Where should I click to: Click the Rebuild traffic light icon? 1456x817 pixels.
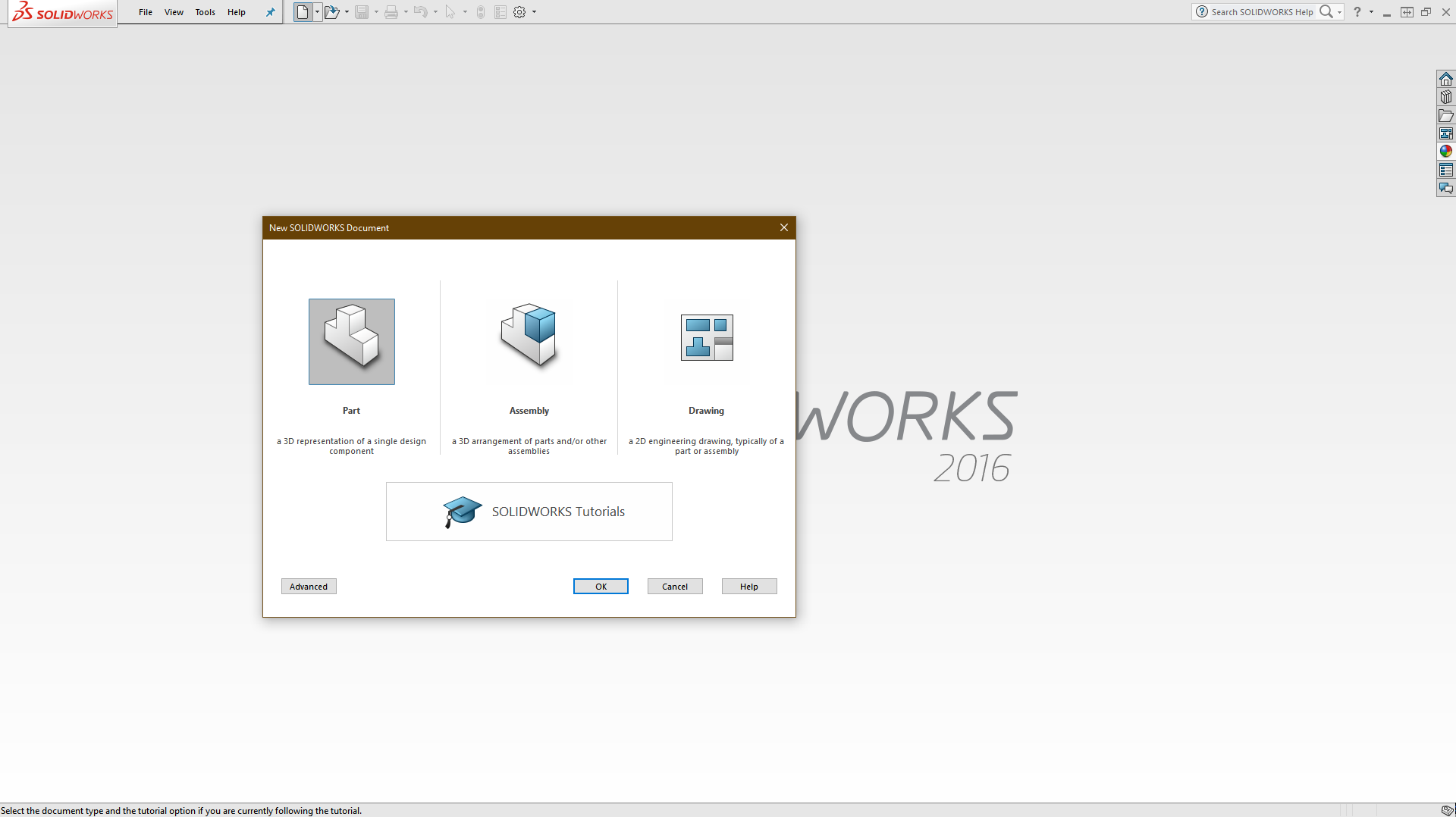481,12
